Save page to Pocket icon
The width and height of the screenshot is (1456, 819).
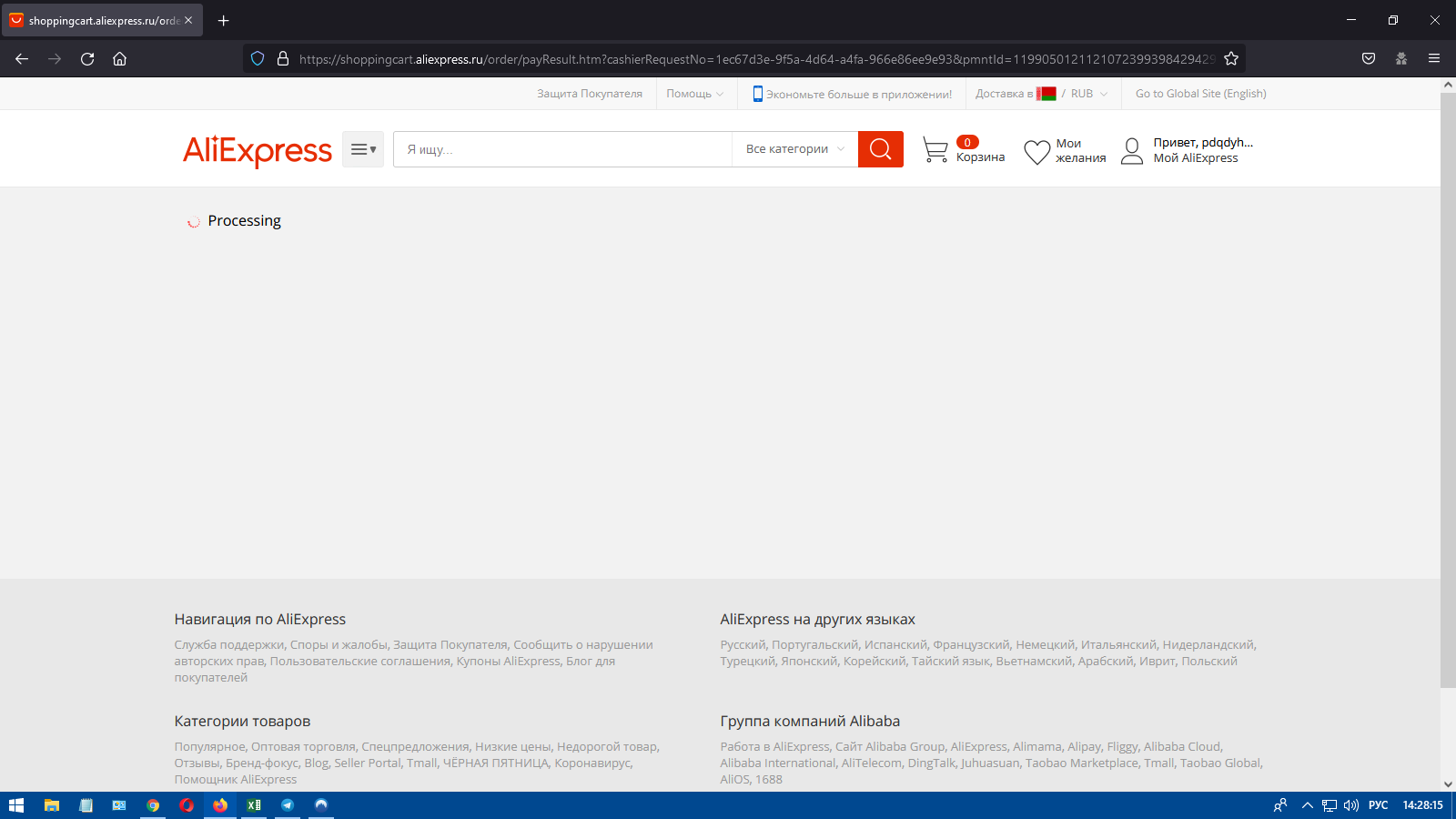point(1369,58)
